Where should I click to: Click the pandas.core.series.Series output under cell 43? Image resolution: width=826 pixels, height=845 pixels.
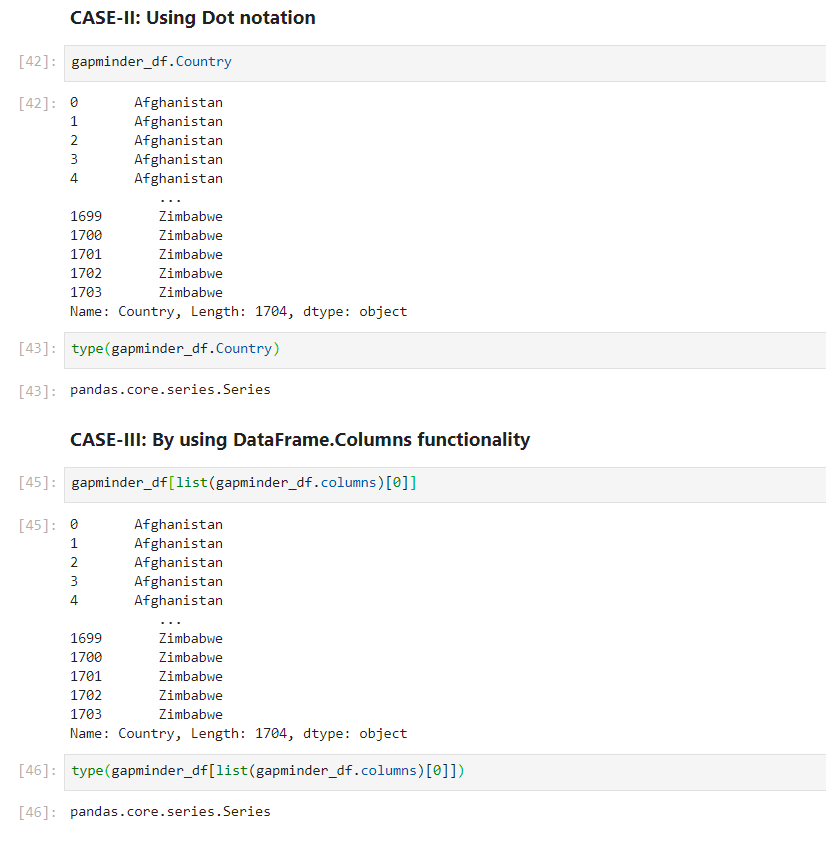coord(169,389)
